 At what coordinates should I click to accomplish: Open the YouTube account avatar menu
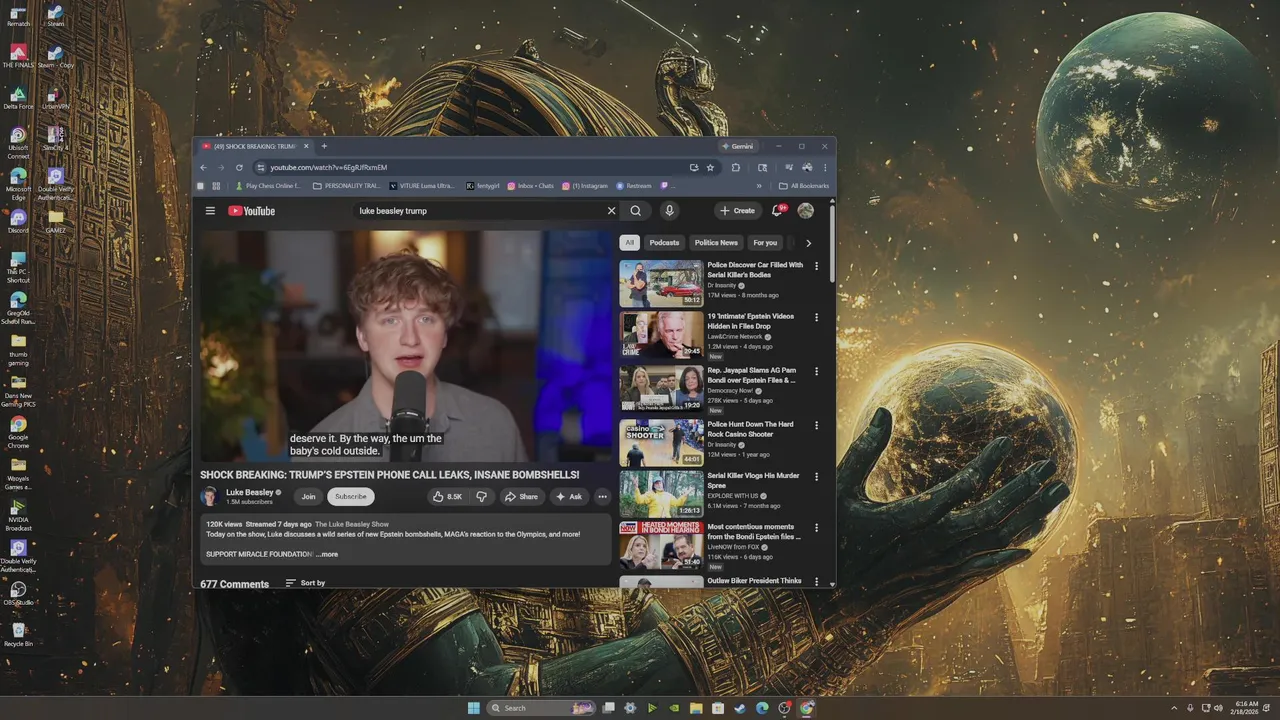click(806, 211)
